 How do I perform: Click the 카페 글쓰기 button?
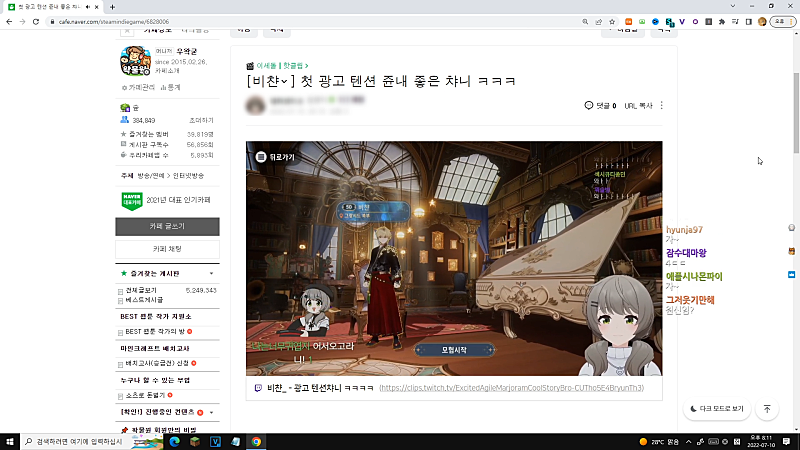click(167, 227)
